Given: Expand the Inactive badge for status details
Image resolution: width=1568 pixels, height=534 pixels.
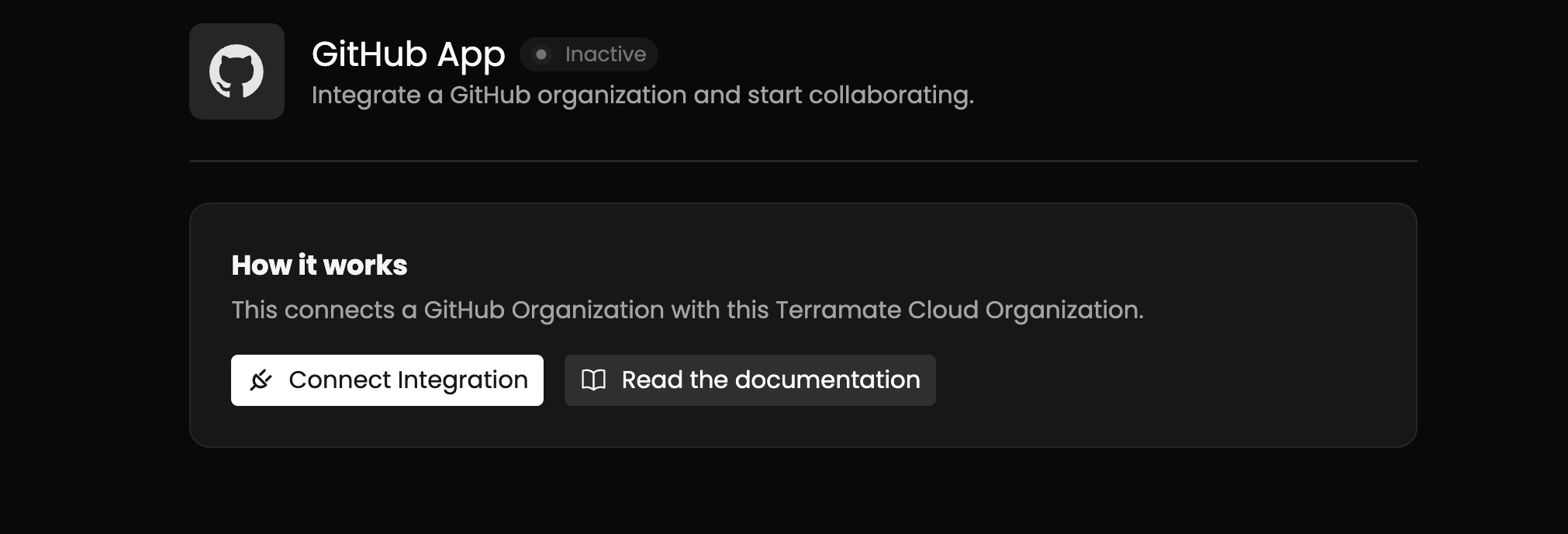Looking at the screenshot, I should tap(588, 54).
